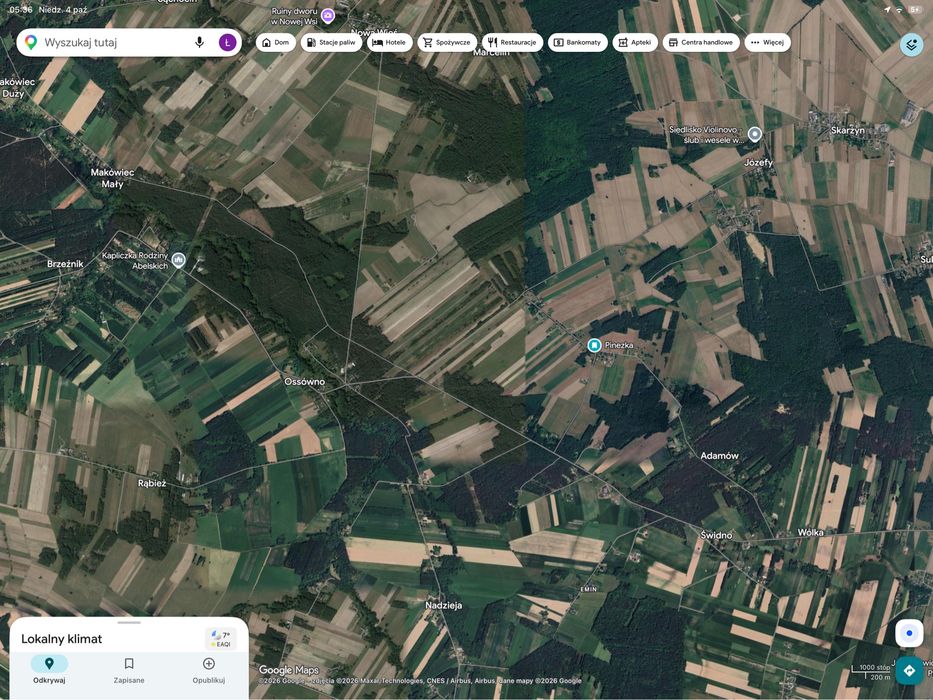
Task: Switch to the 'Zapisane' tab
Action: coord(129,670)
